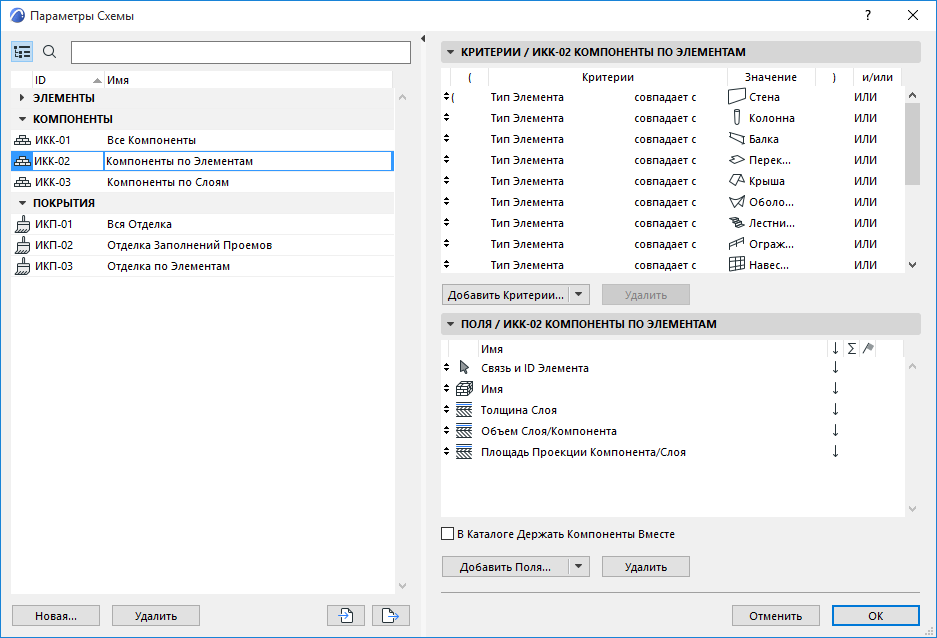Click the import scheme icon button

[x=346, y=616]
